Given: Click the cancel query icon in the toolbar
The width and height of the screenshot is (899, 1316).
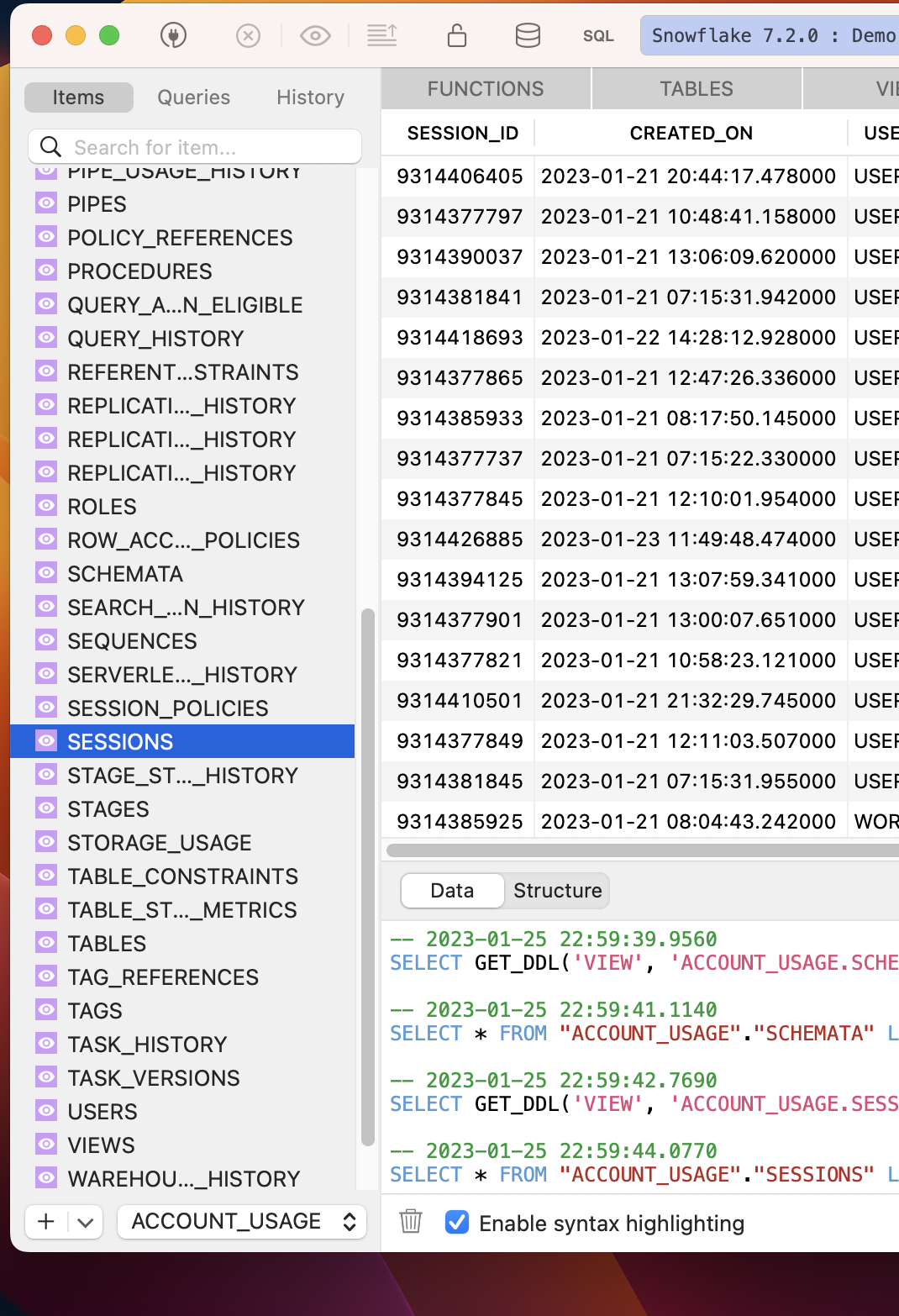Looking at the screenshot, I should coord(248,35).
